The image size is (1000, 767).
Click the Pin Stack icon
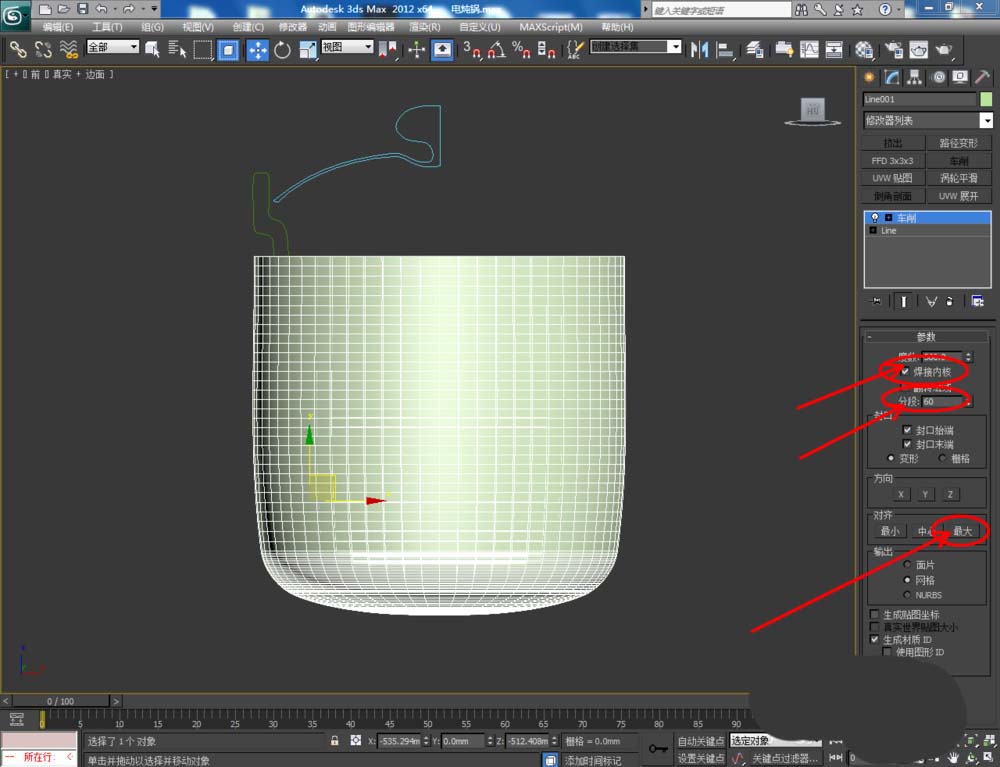[x=877, y=301]
